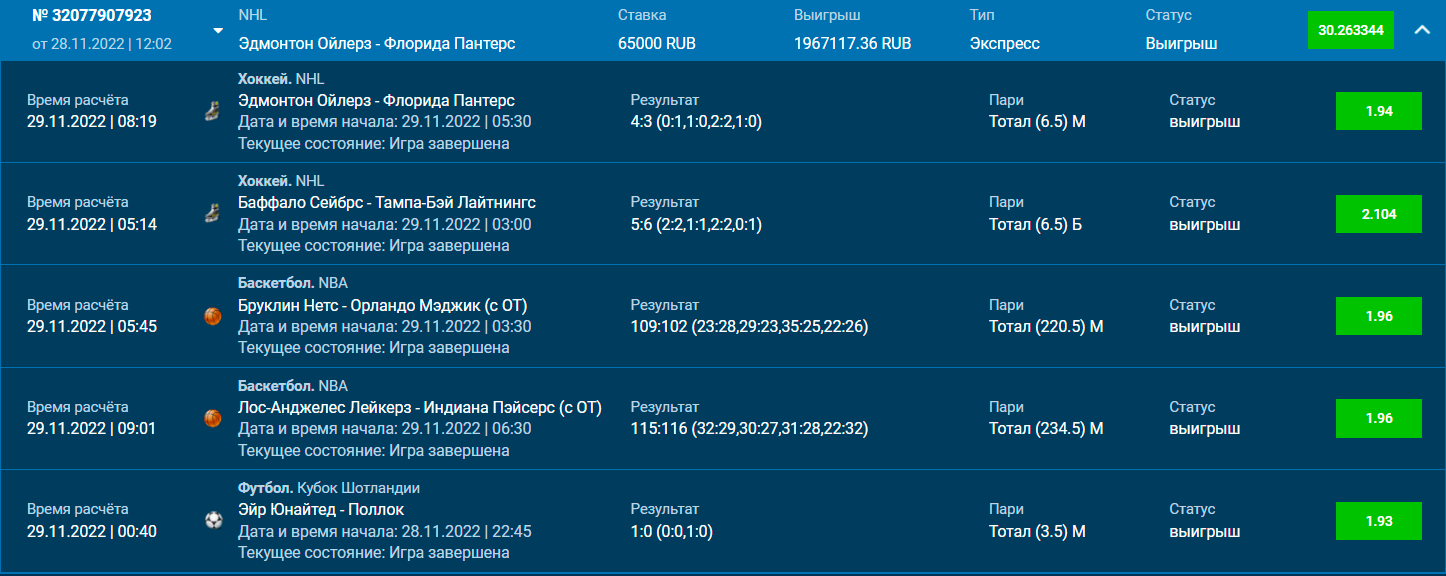
Task: Click Бруклин Нетс - Орландо Мэджик match name
Action: [382, 305]
